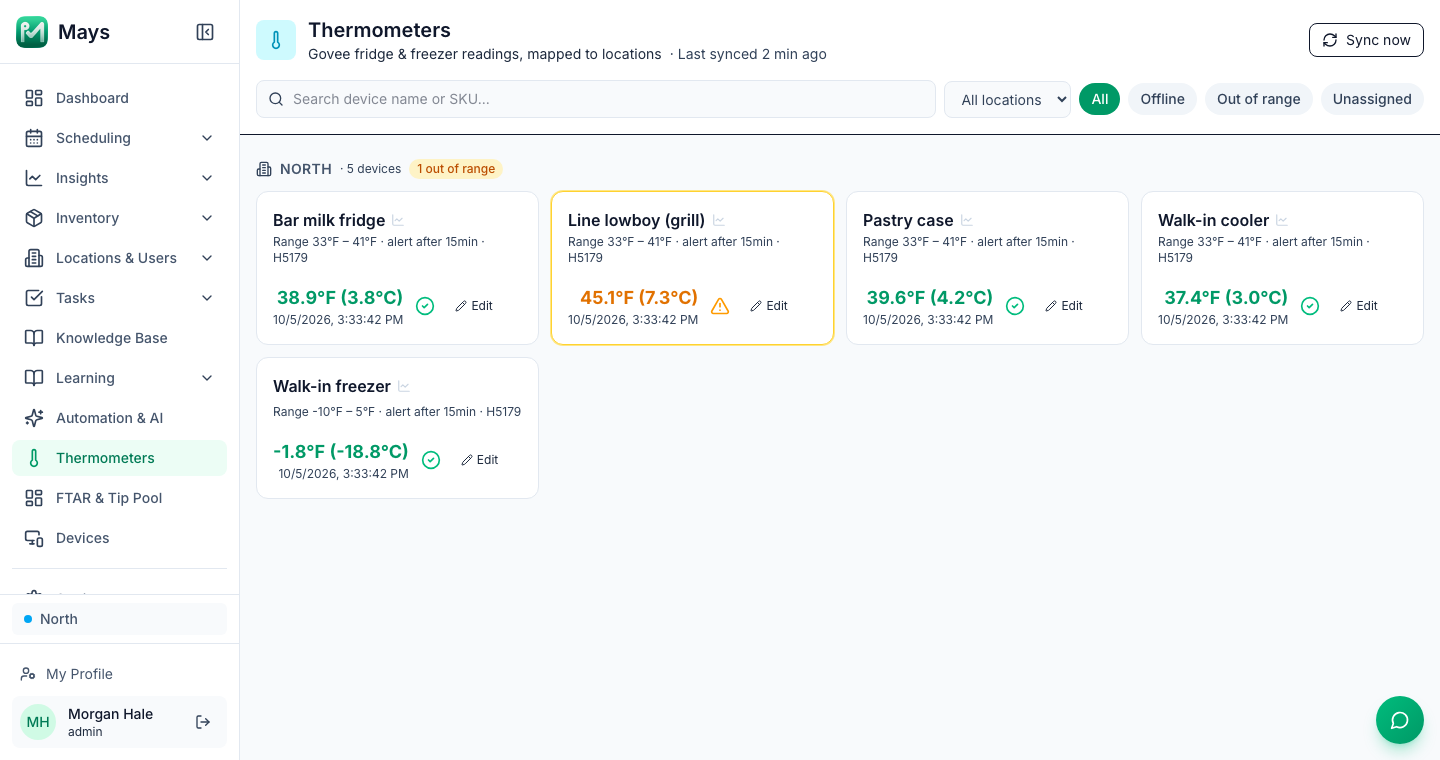Filter by Out of range devices

(1259, 99)
